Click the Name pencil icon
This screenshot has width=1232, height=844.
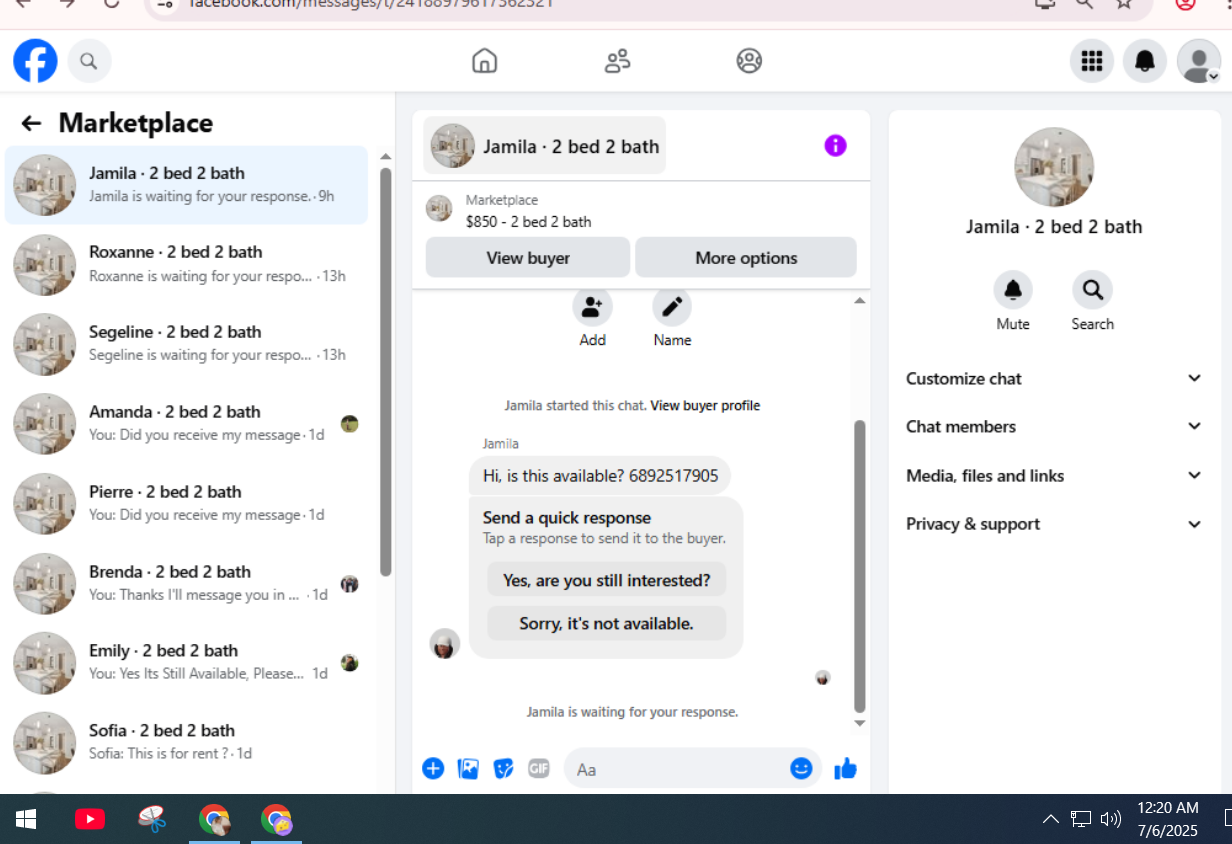point(672,307)
